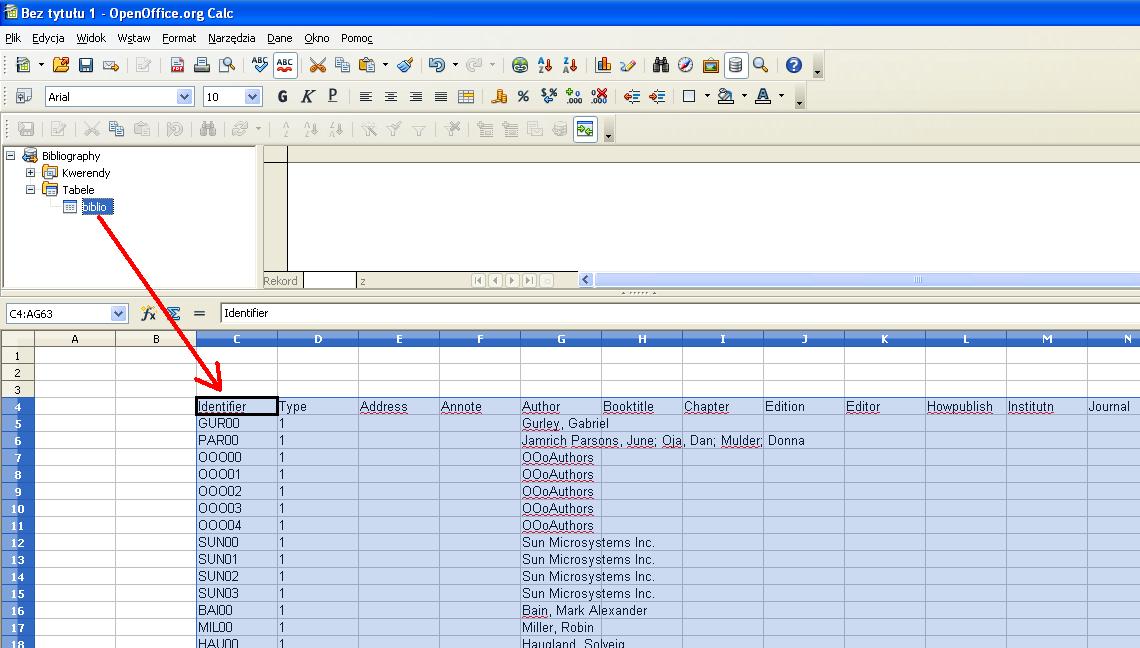The width and height of the screenshot is (1140, 648).
Task: Show the drawing functions toolbar
Action: pos(628,65)
